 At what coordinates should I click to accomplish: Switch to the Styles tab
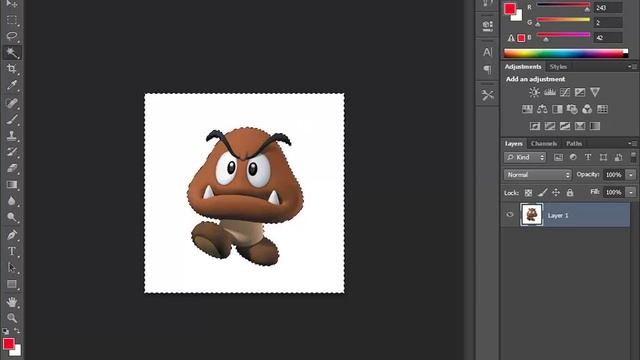coord(558,67)
